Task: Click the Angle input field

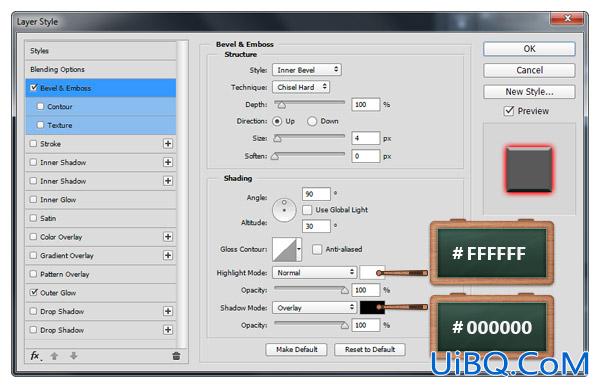Action: (x=316, y=194)
